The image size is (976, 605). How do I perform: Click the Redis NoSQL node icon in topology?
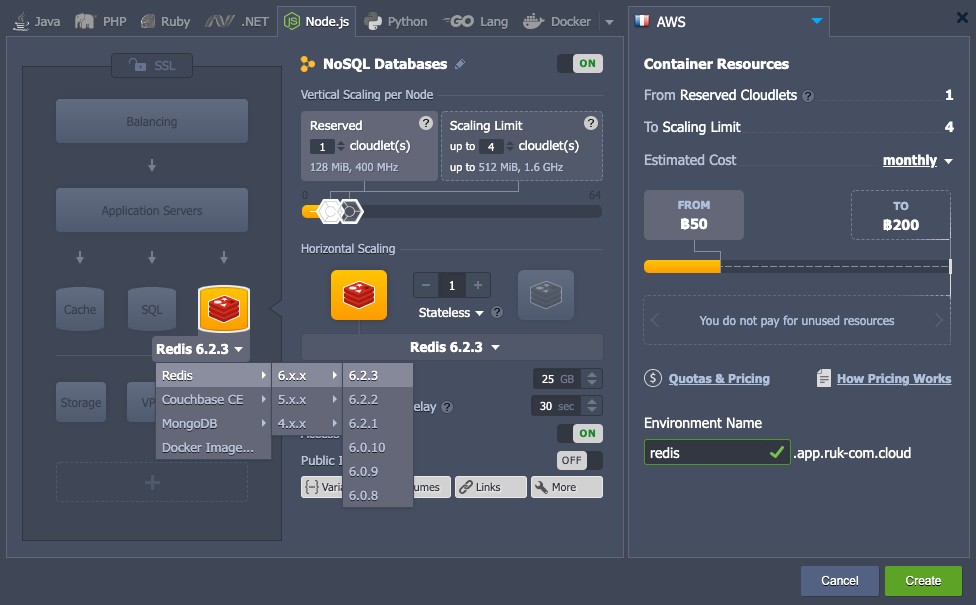pos(224,309)
